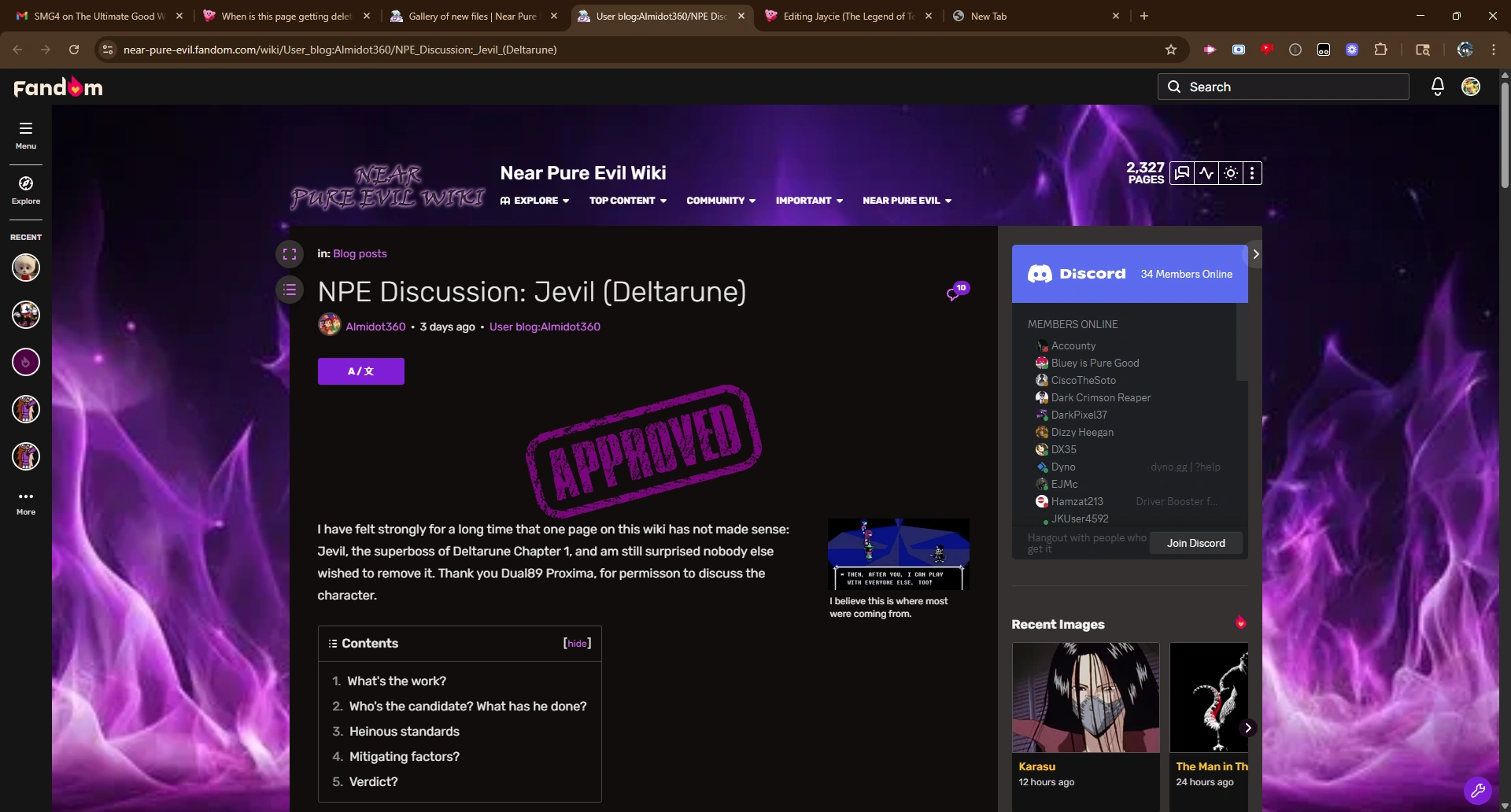Open the Karasu image thumbnail
Image resolution: width=1511 pixels, height=812 pixels.
tap(1085, 697)
